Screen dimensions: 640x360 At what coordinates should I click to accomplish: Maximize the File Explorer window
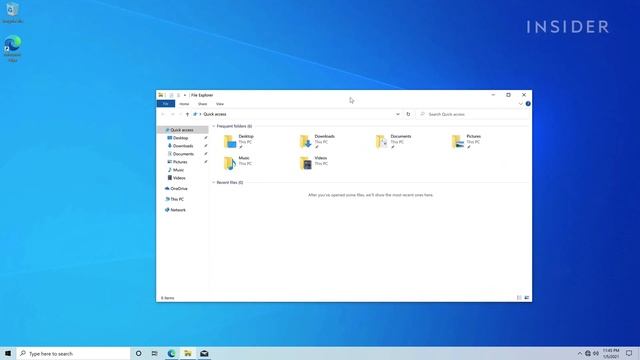(509, 95)
